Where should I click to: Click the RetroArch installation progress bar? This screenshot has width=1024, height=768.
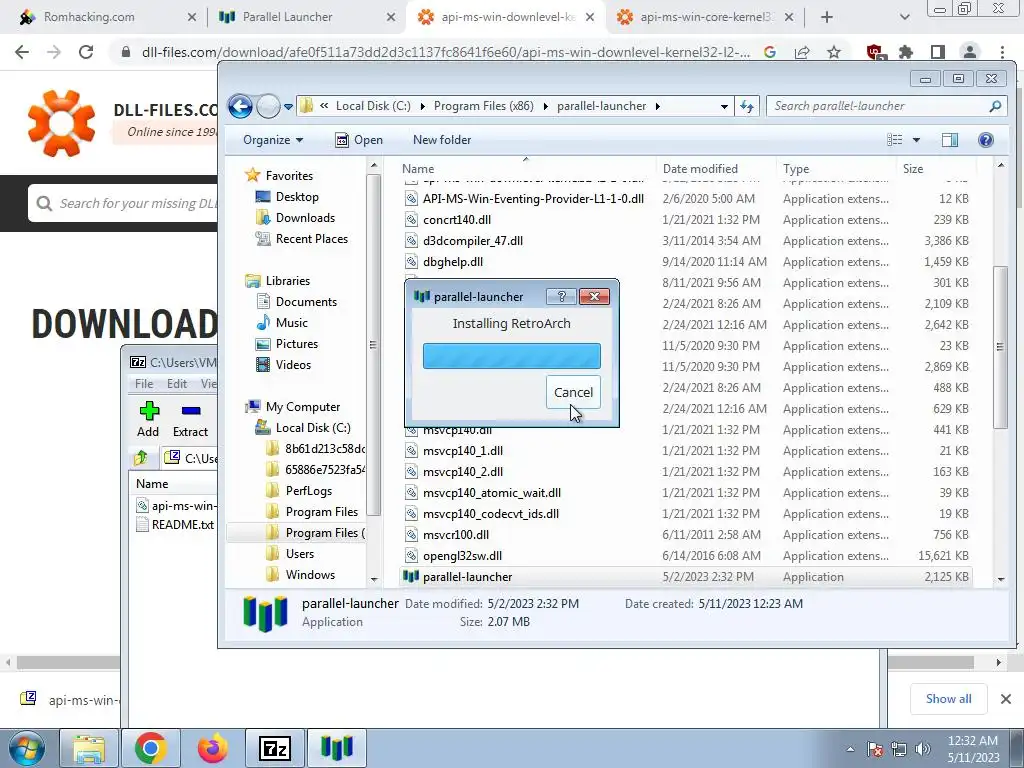pyautogui.click(x=511, y=356)
